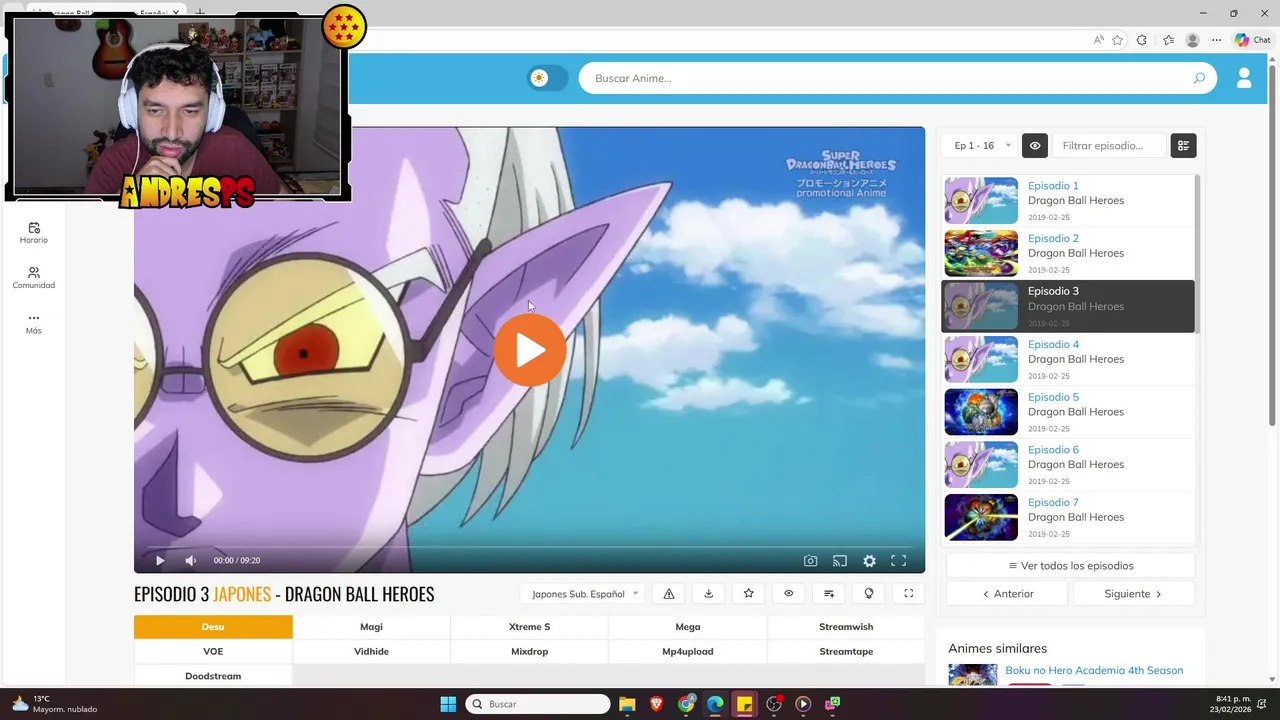Click the search magnifier in anime search bar
This screenshot has height=720, width=1280.
click(x=1199, y=78)
